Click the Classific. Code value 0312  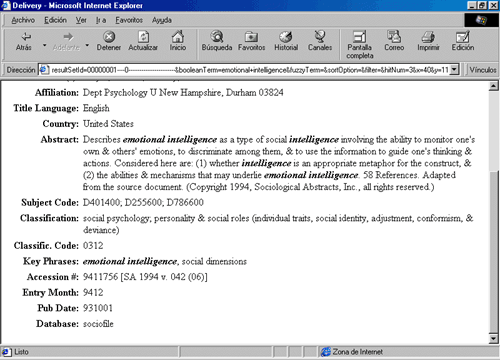tap(93, 246)
